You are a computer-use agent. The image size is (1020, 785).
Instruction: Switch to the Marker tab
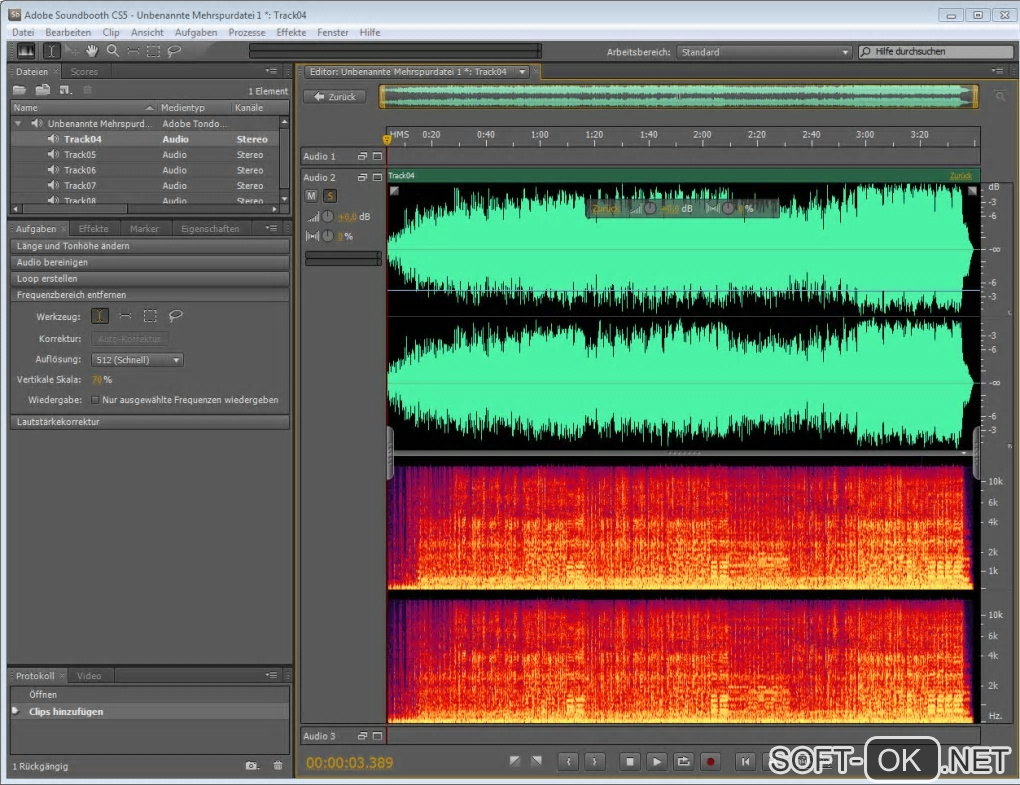144,229
